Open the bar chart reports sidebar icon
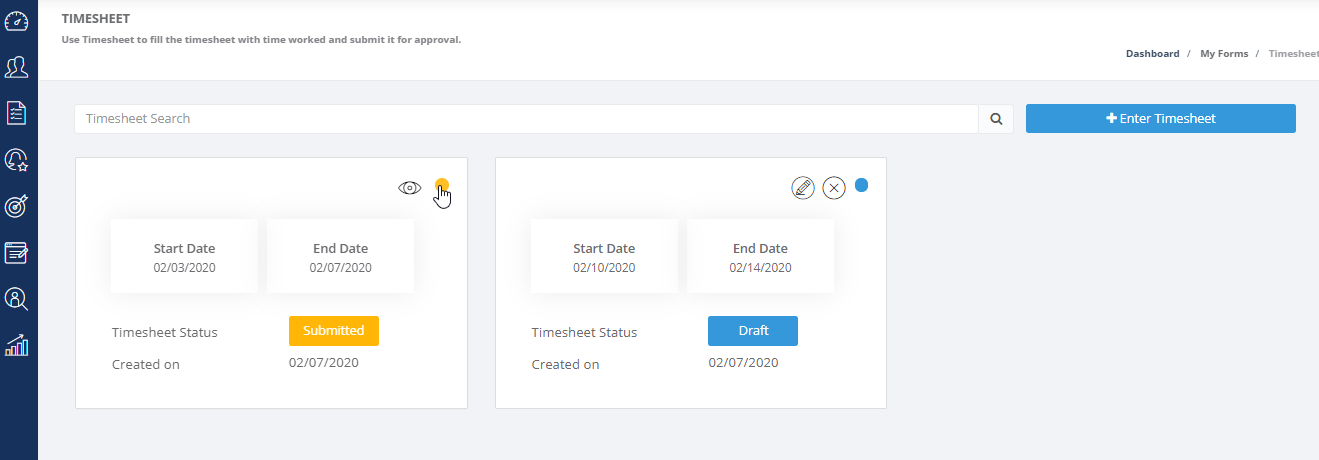 tap(17, 345)
